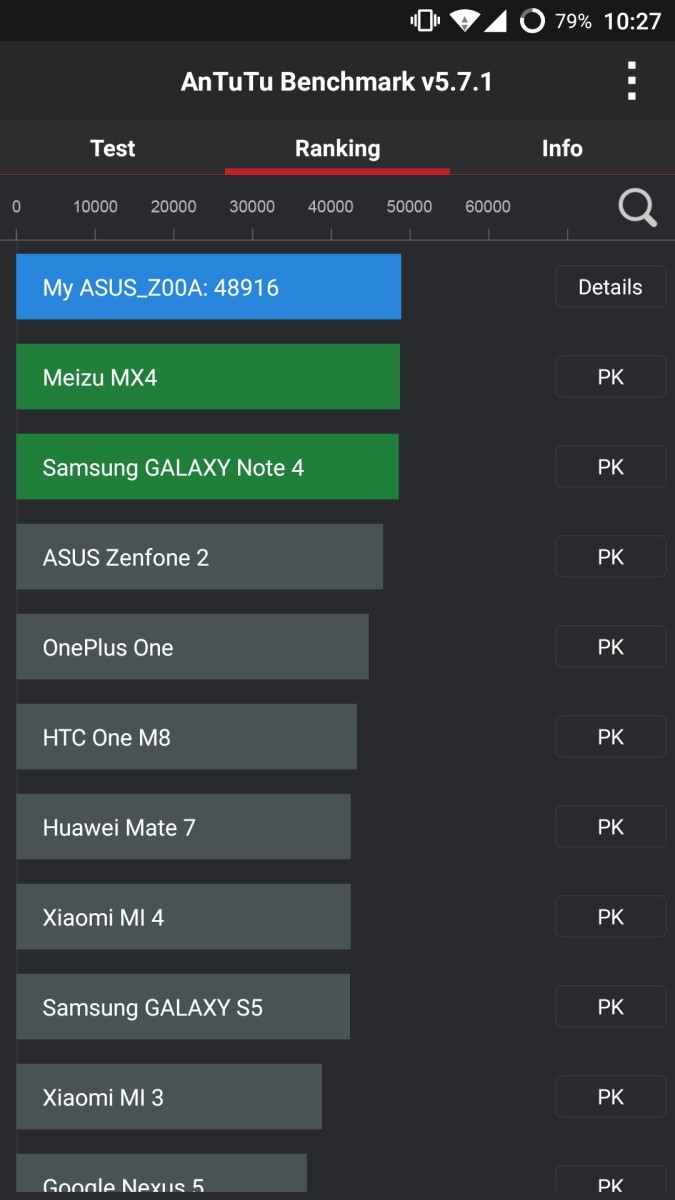Tap the cellular signal status icon
This screenshot has width=675, height=1200.
pos(495,21)
